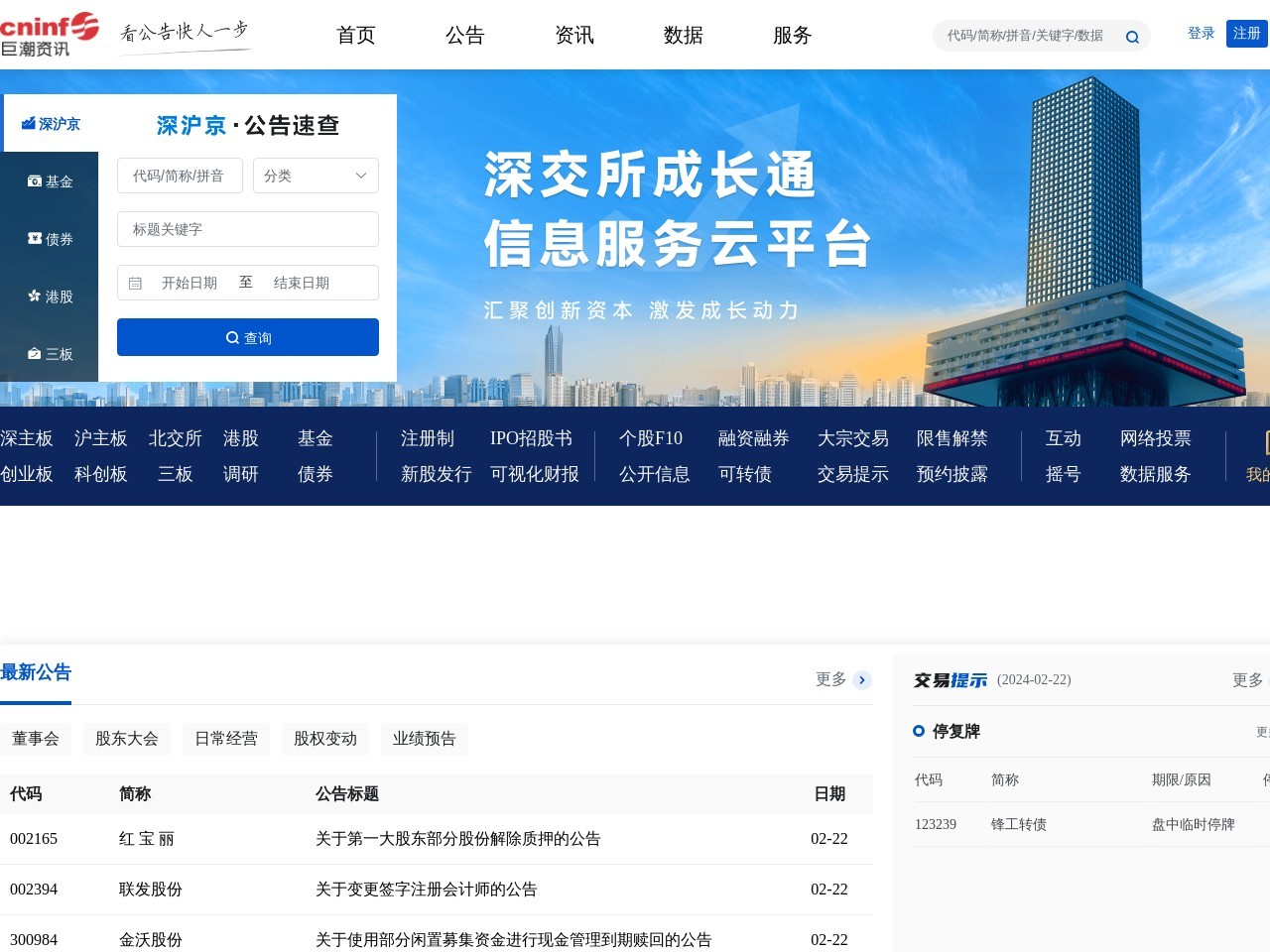Open announcement 关于变更签字注册会计师的公告
The height and width of the screenshot is (952, 1270).
coord(426,889)
